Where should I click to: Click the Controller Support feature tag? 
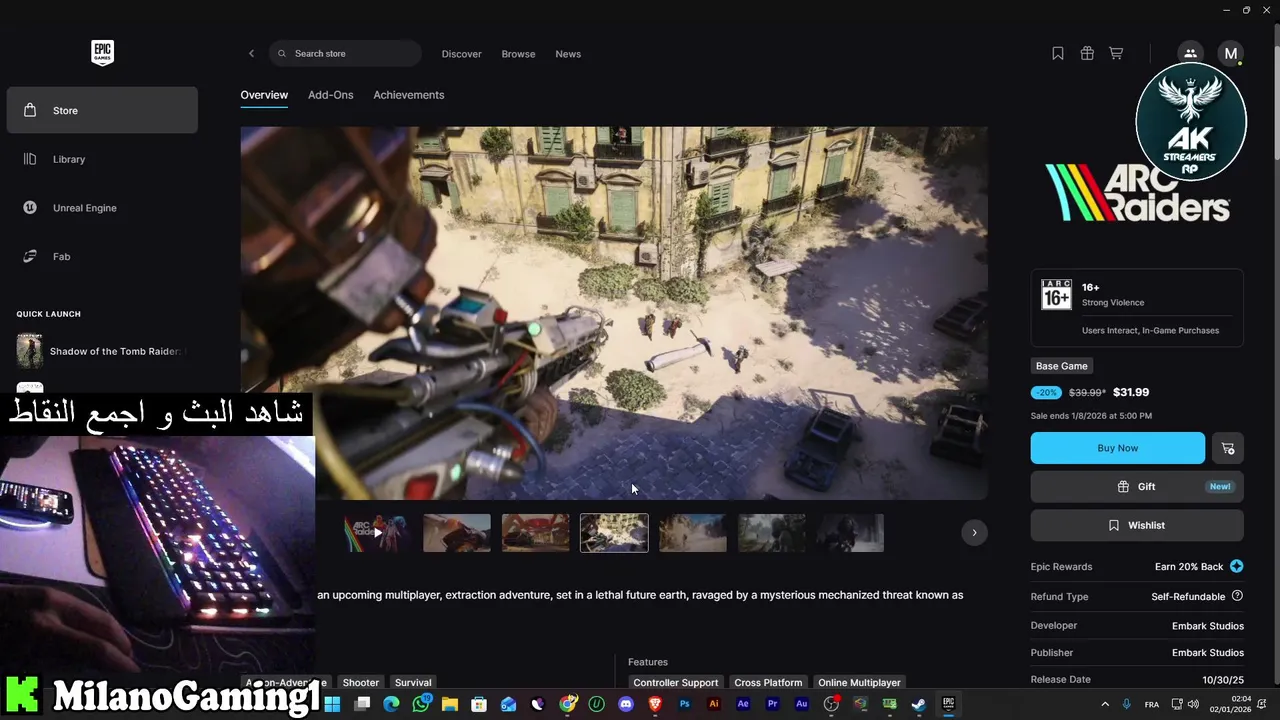pos(676,682)
